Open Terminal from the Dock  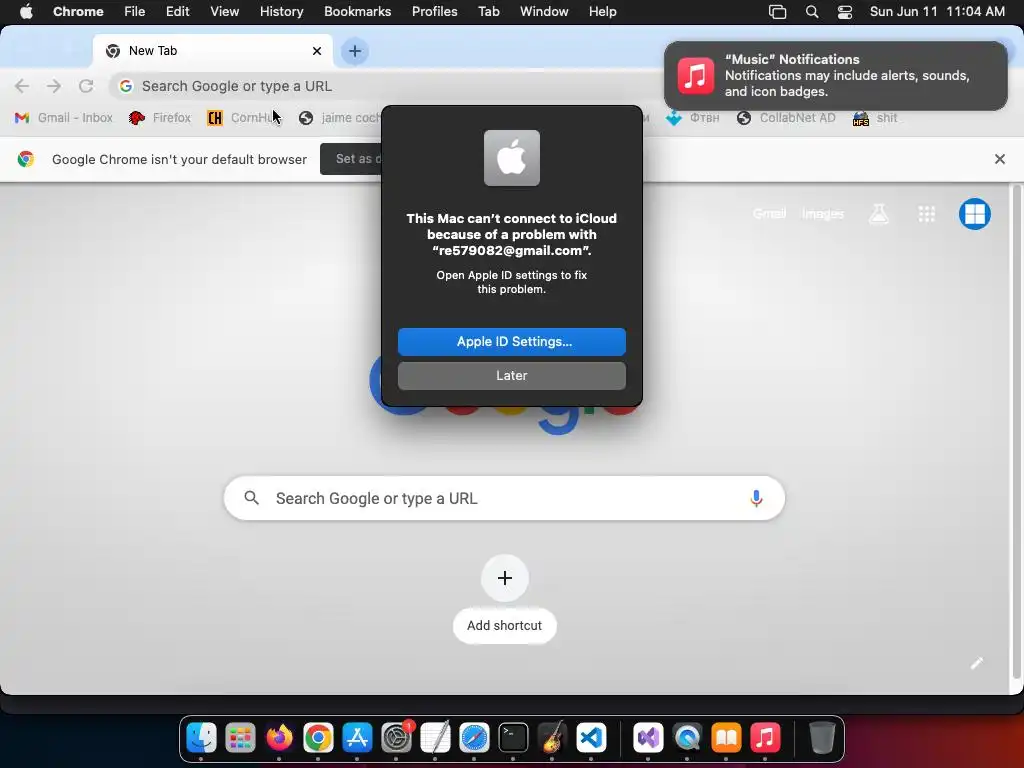point(513,738)
